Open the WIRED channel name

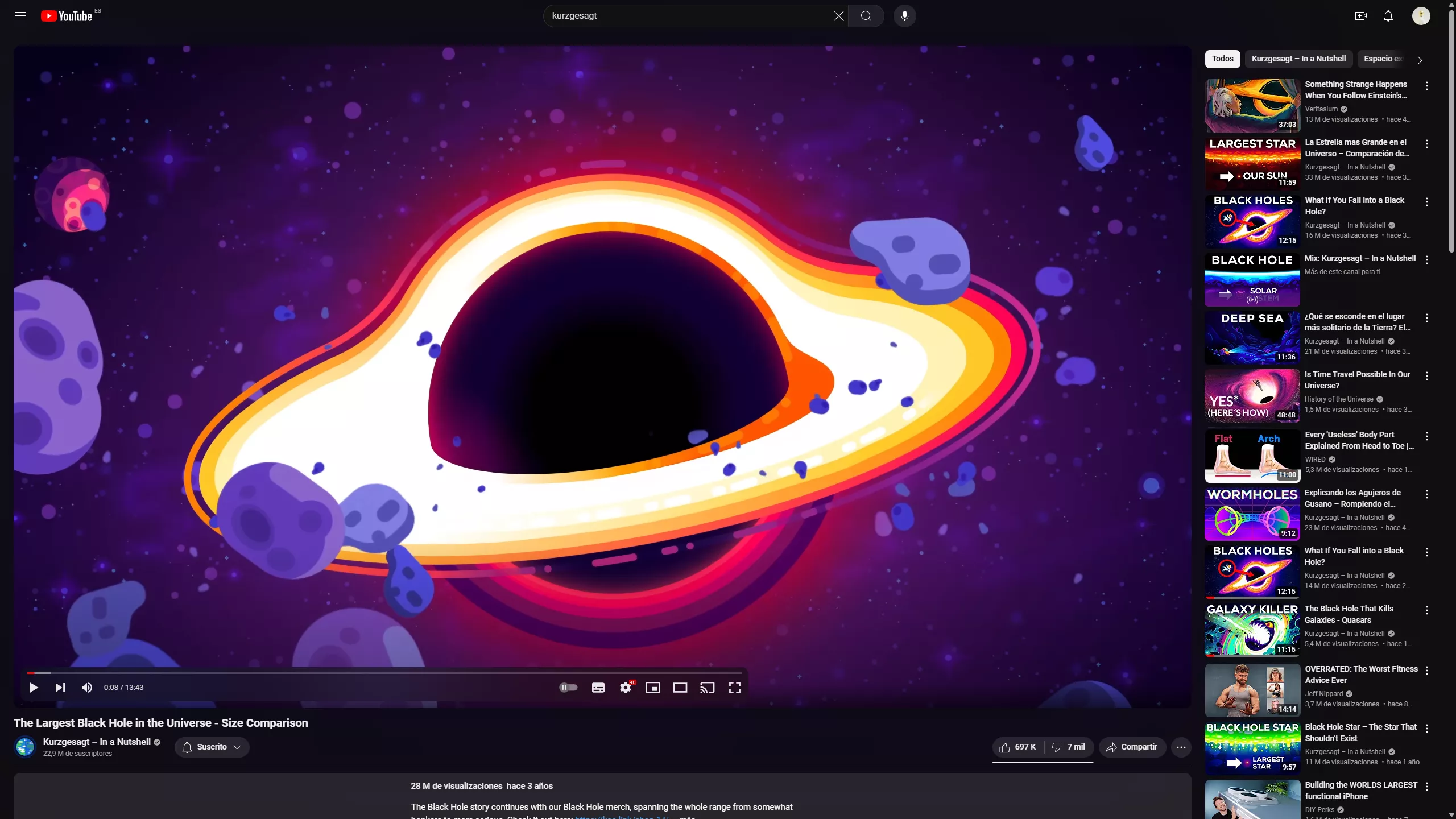coord(1315,460)
